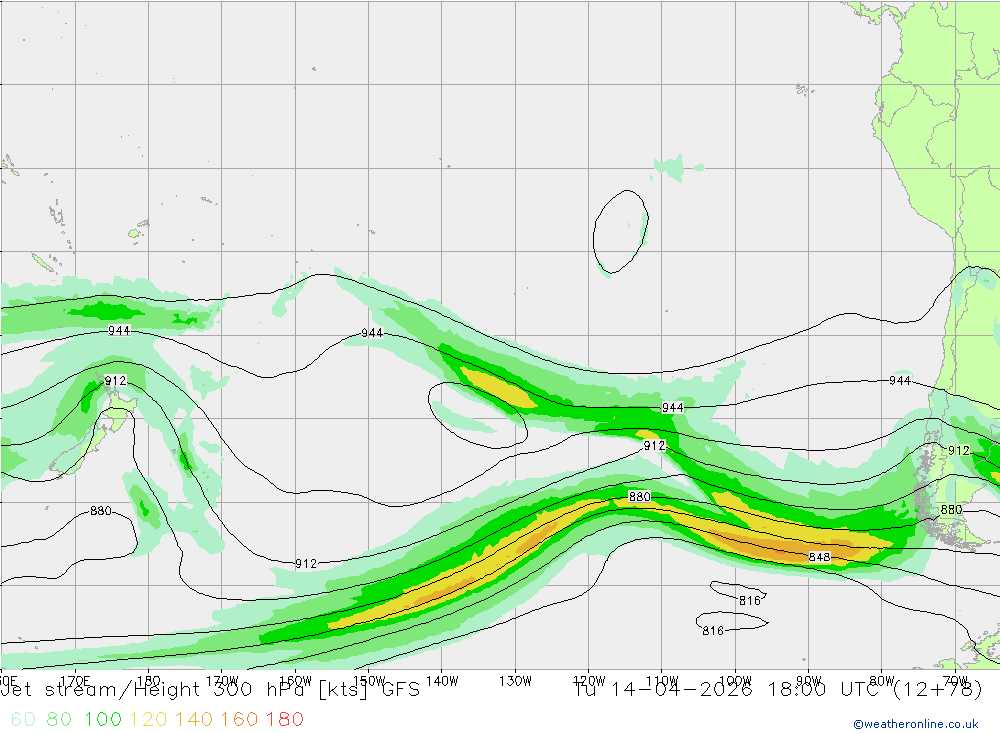Click the 170E longitude axis label
1000x733 pixels.
coord(75,681)
